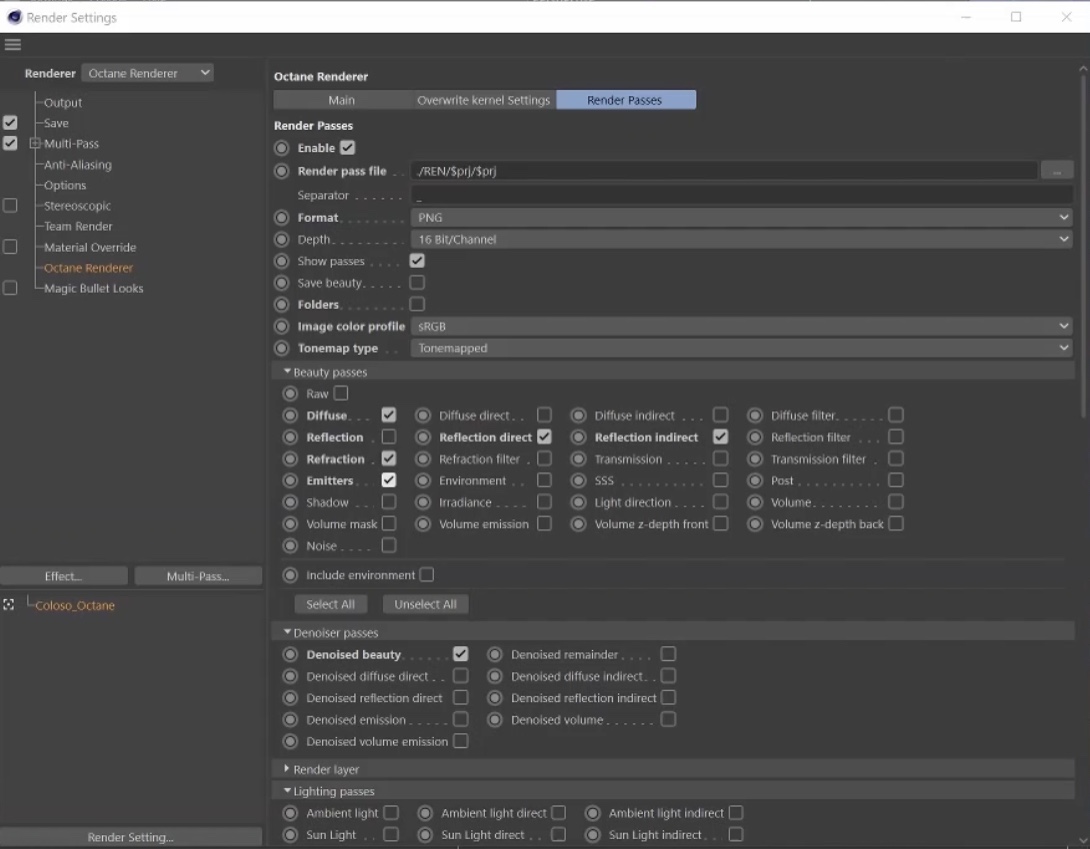Click the animation dot beside Raw
The image size is (1090, 849).
290,394
